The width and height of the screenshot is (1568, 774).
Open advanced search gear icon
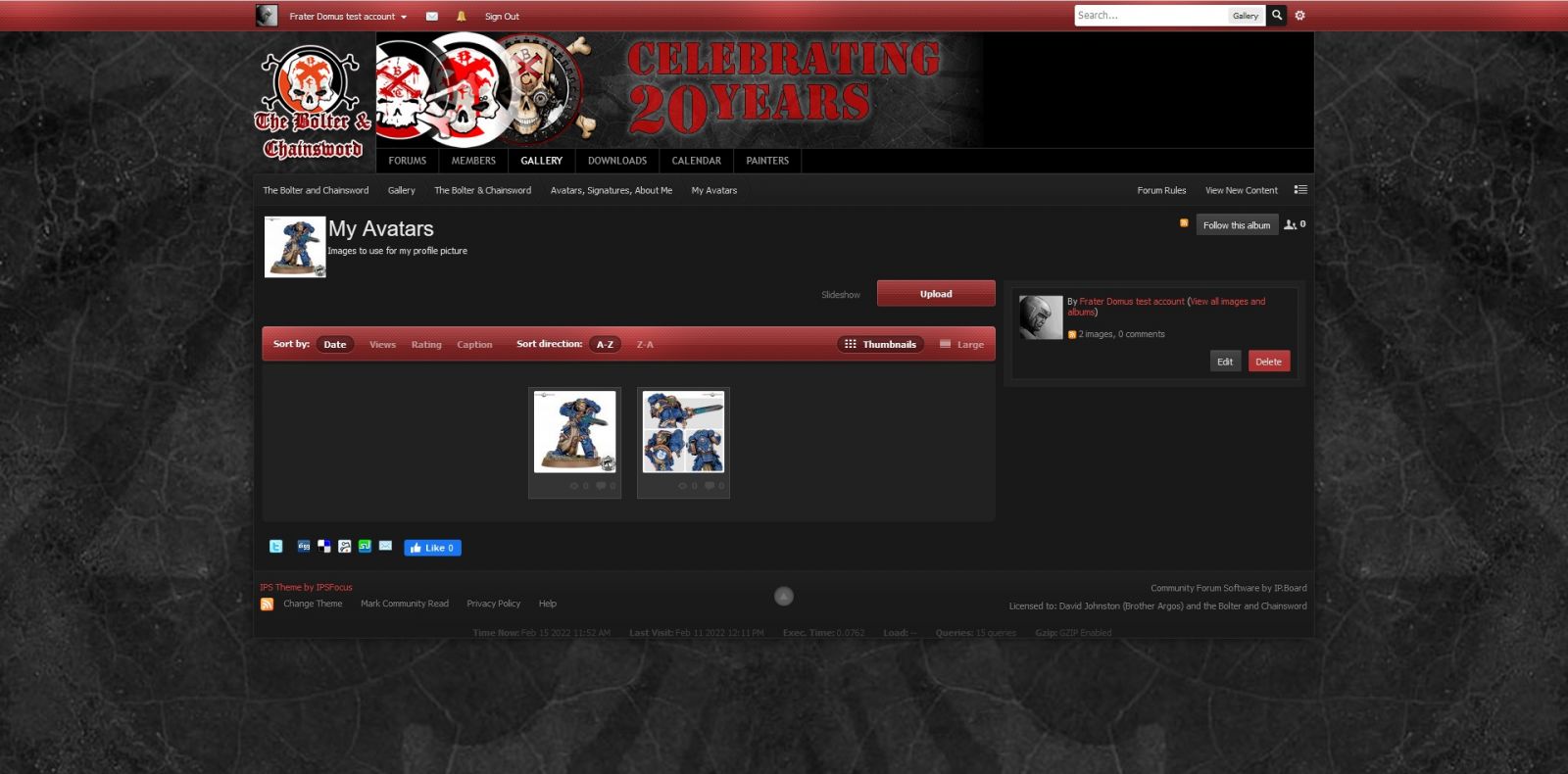click(1300, 16)
